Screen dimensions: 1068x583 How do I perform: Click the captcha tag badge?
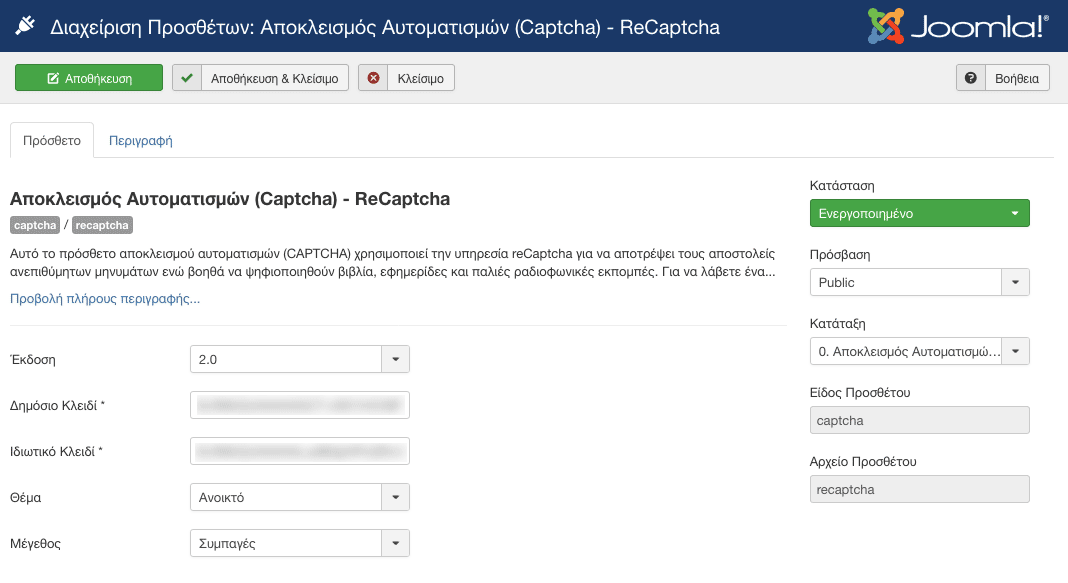tap(35, 225)
